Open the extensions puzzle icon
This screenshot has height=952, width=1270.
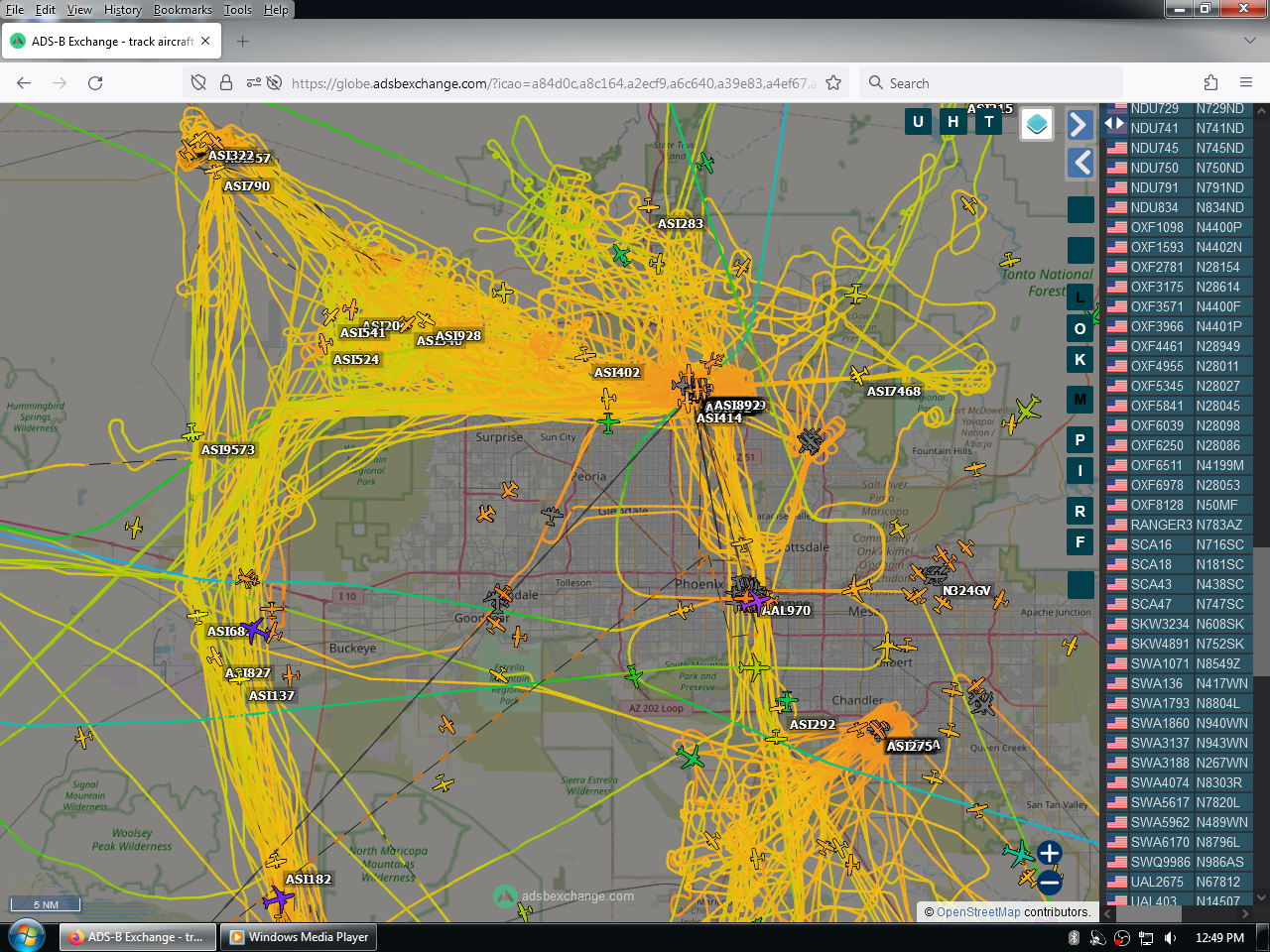1210,83
